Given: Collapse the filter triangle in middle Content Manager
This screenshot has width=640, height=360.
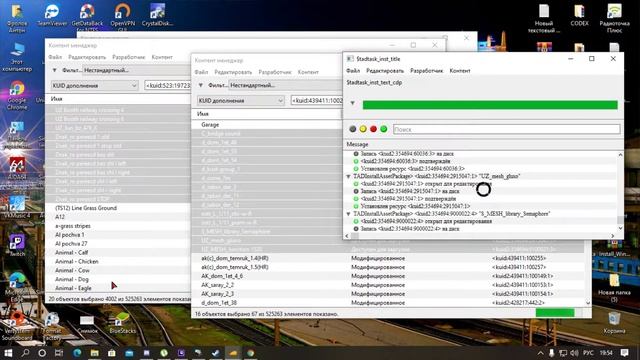Looking at the screenshot, I should (200, 85).
